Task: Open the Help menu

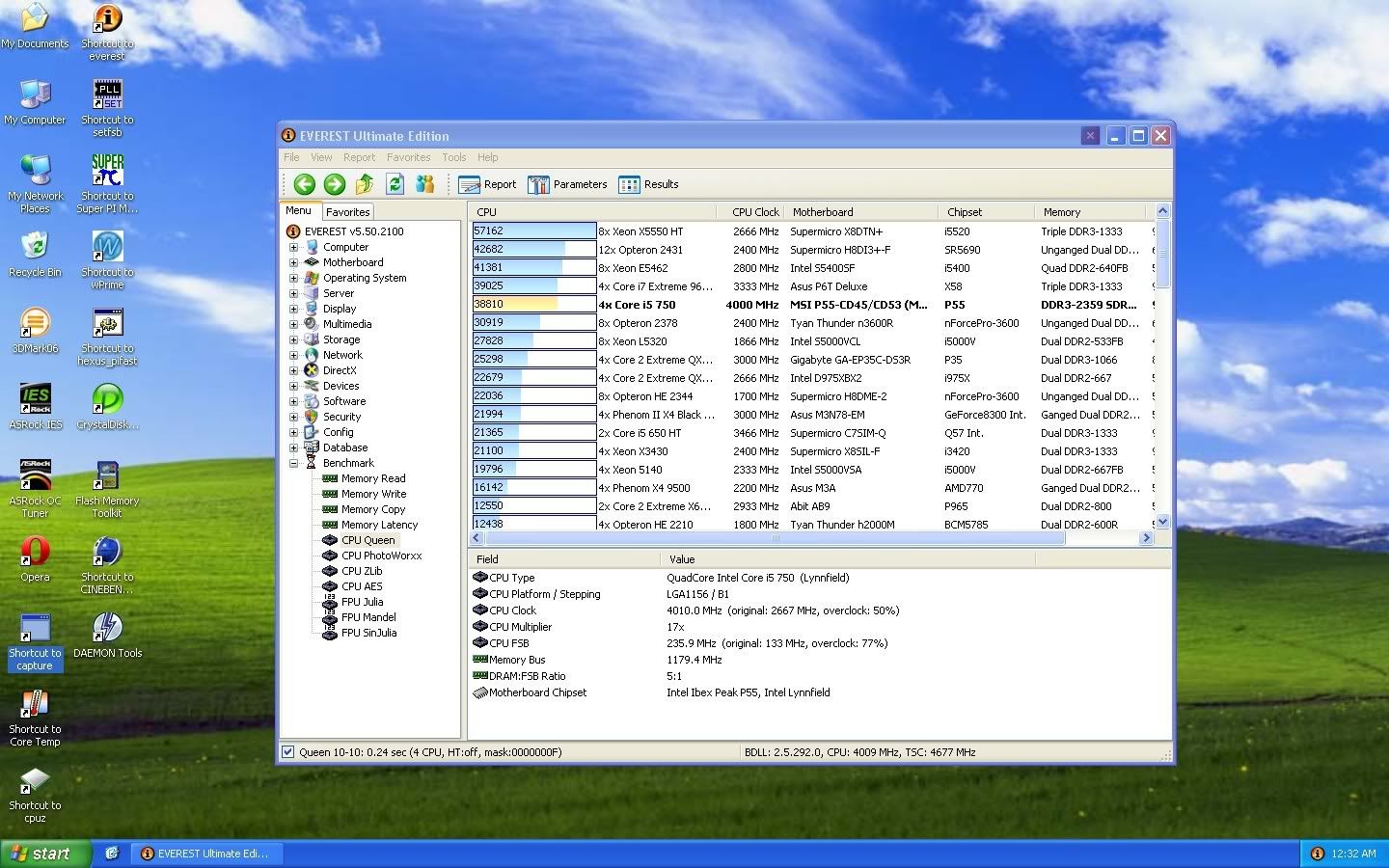Action: pos(488,157)
